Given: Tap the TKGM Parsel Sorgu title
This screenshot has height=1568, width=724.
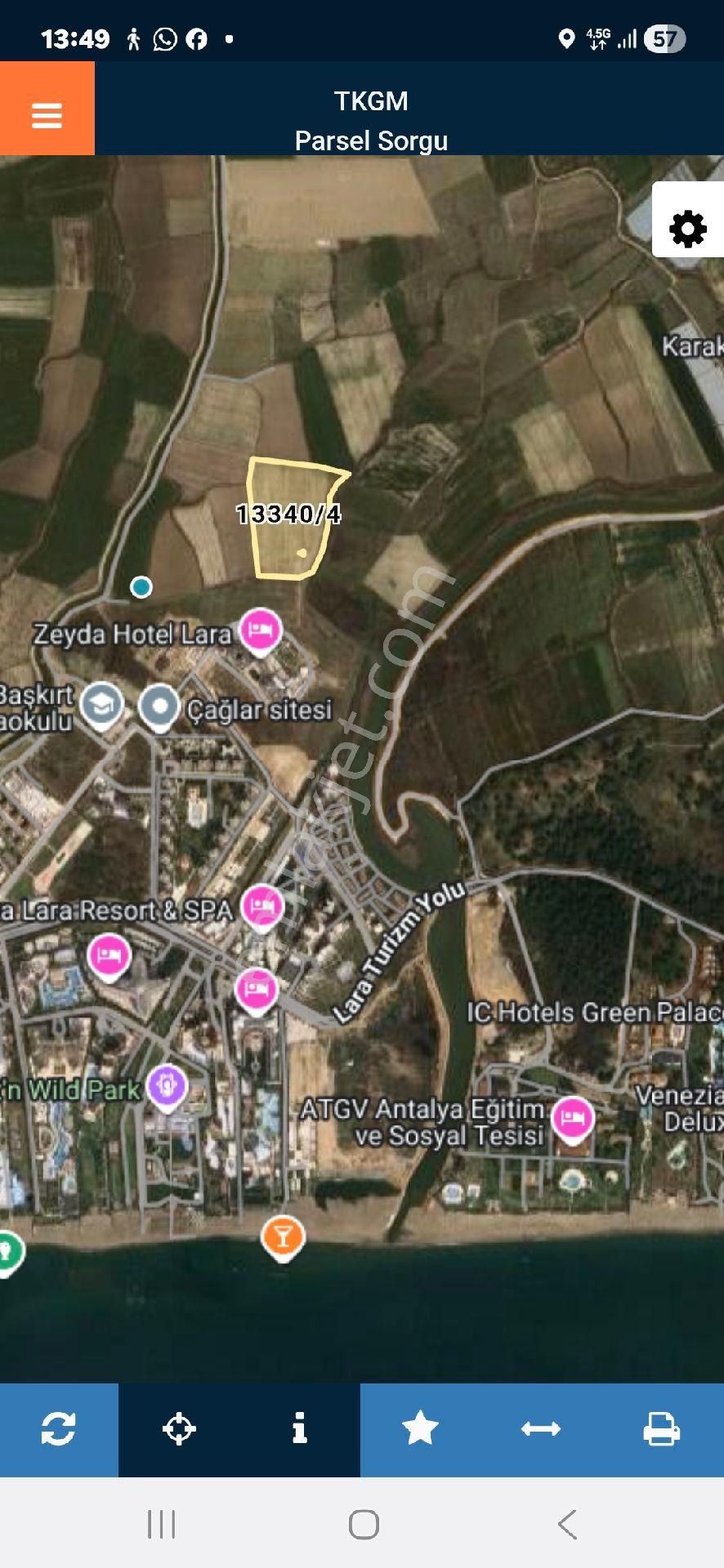Looking at the screenshot, I should click(x=371, y=120).
